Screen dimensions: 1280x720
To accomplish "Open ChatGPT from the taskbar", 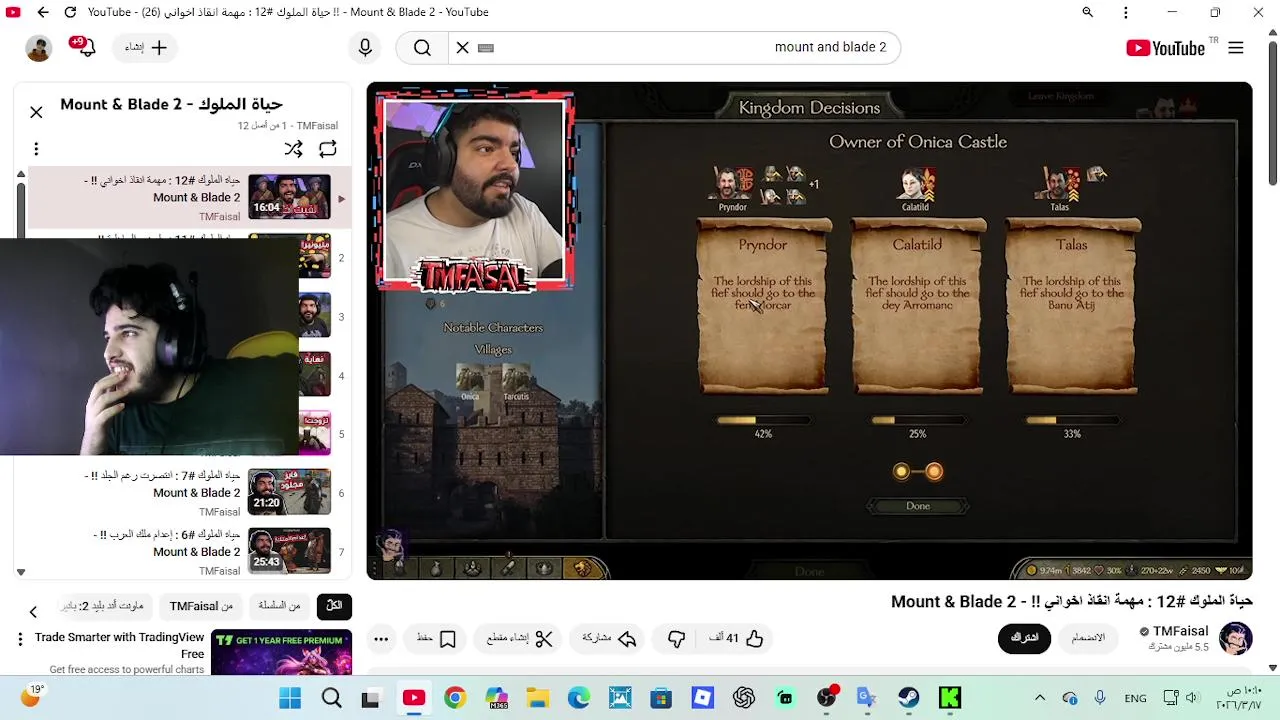I will [x=743, y=698].
